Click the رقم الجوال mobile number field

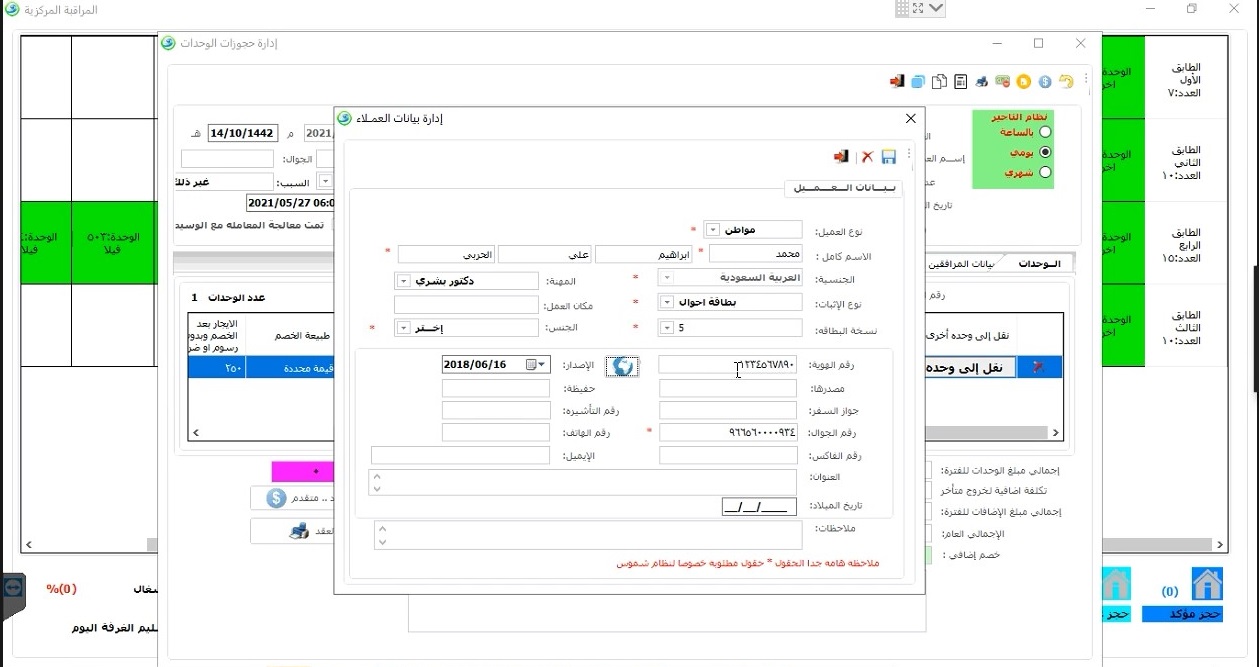(x=727, y=432)
